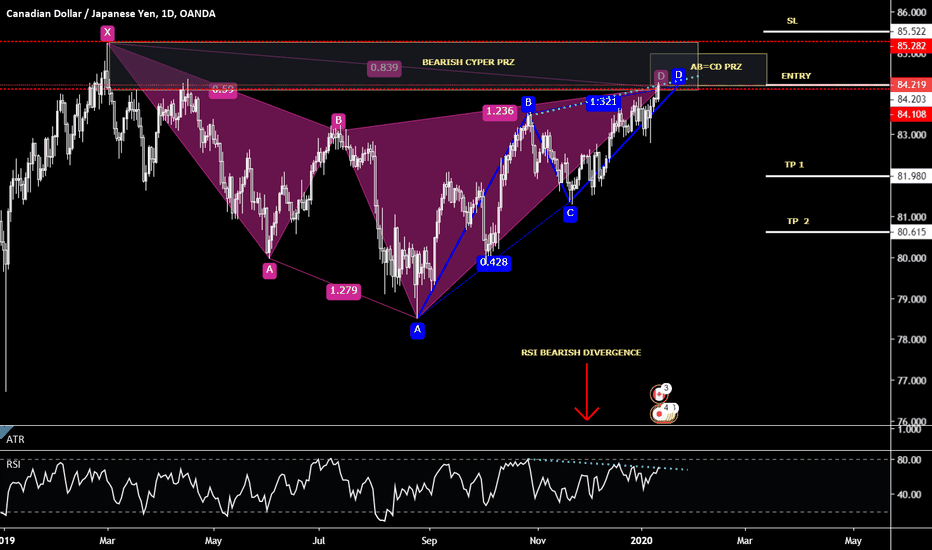932x550 pixels.
Task: Open the RSI indicator label
Action: pos(15,463)
